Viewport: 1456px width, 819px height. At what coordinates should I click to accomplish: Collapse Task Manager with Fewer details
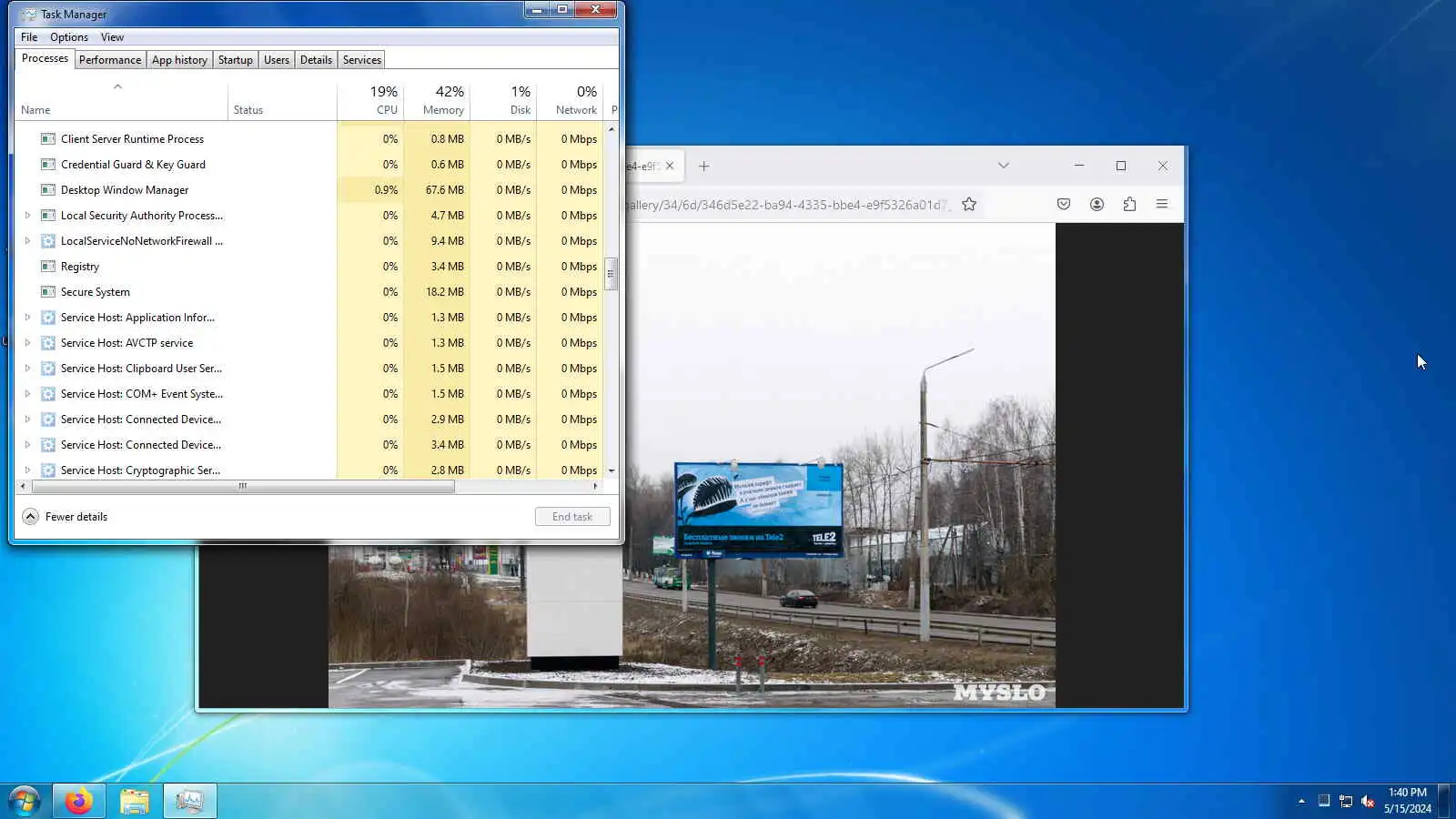coord(65,517)
